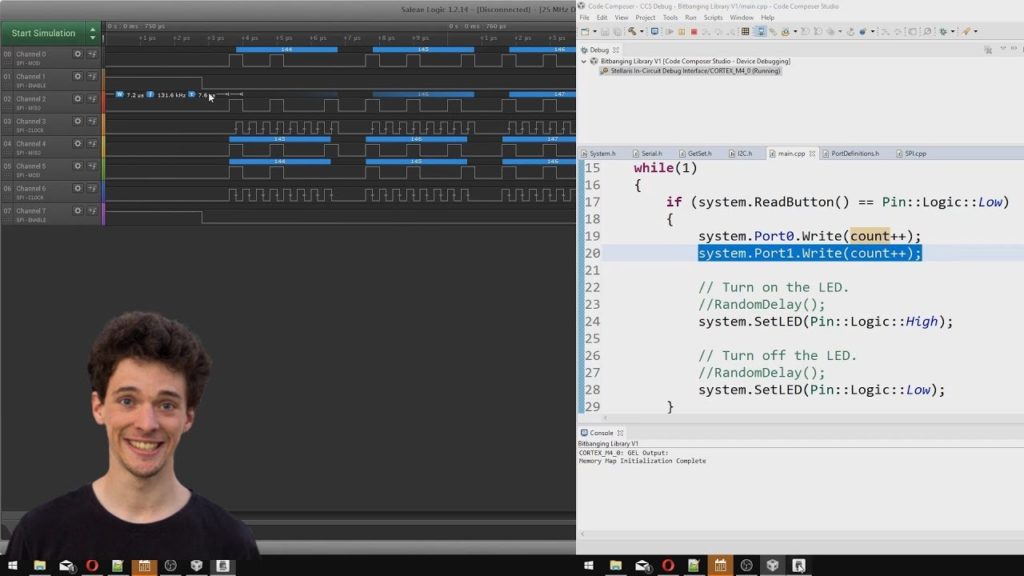Open the gear icon dropdown arrow

tap(953, 31)
